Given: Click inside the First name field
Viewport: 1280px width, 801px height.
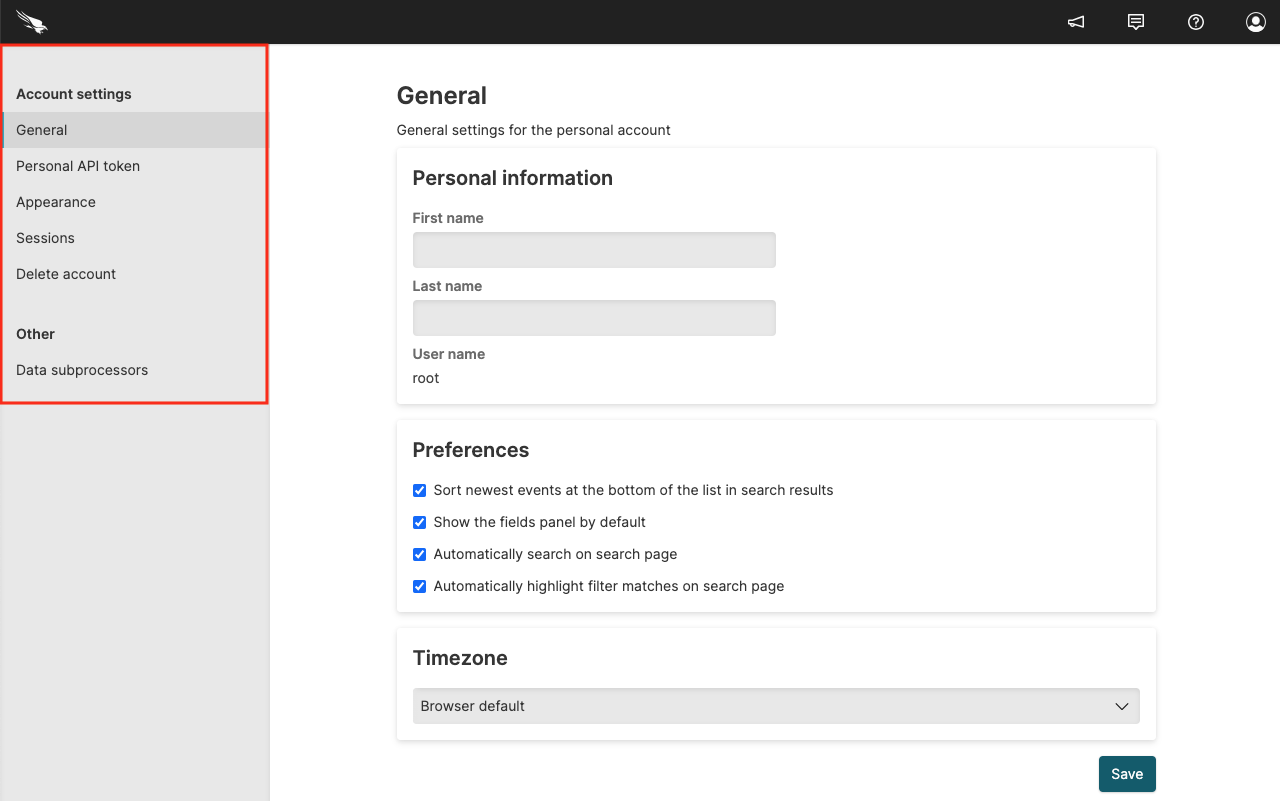Looking at the screenshot, I should pyautogui.click(x=594, y=250).
